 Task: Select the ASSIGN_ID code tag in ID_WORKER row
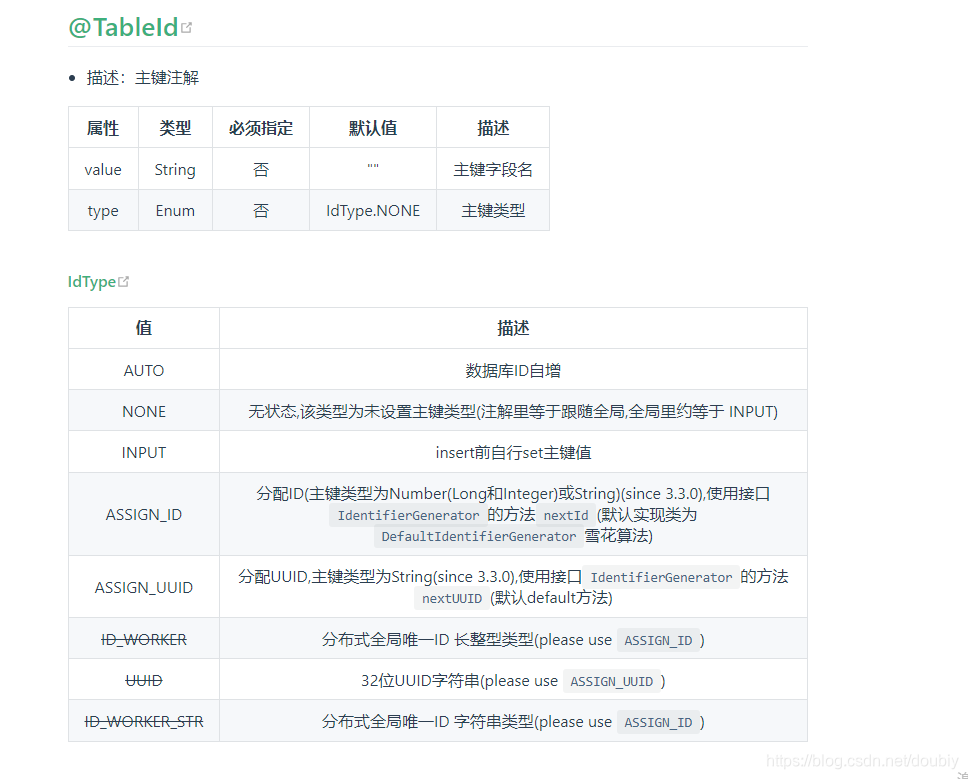pyautogui.click(x=658, y=639)
